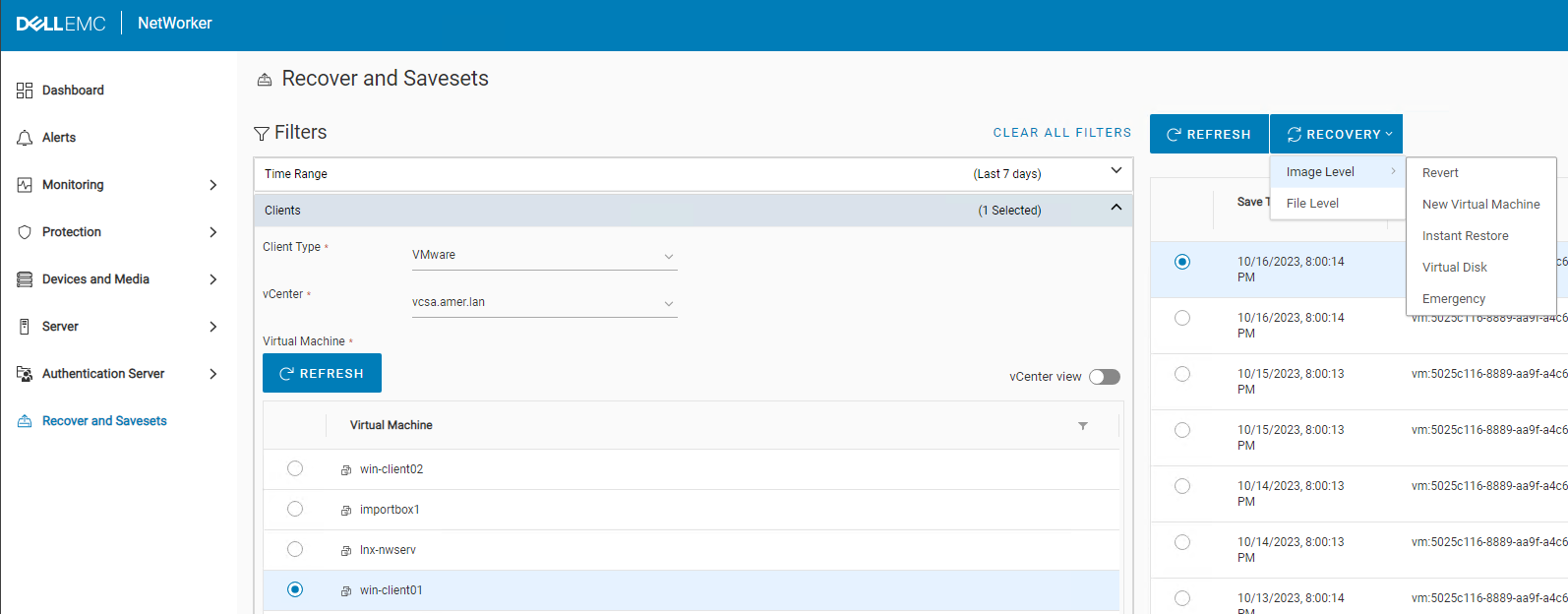Viewport: 1568px width, 614px height.
Task: Toggle the vCenter view switch
Action: click(x=1104, y=377)
